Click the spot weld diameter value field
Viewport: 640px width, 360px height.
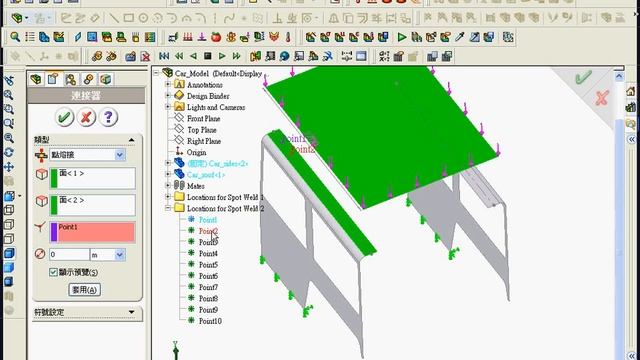coord(69,255)
